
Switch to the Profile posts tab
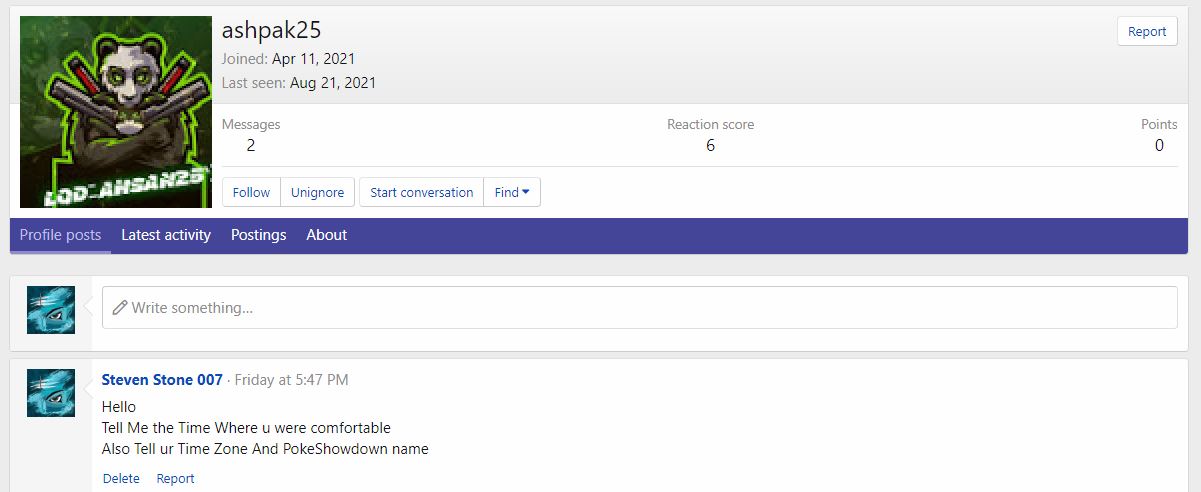tap(60, 235)
